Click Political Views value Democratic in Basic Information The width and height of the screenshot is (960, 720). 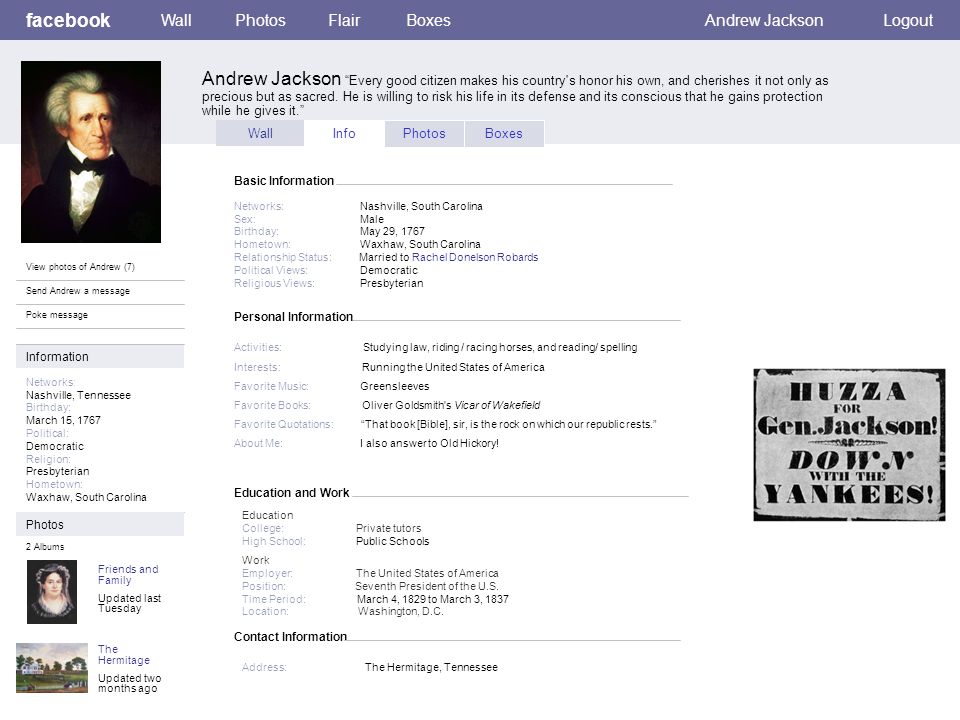389,270
